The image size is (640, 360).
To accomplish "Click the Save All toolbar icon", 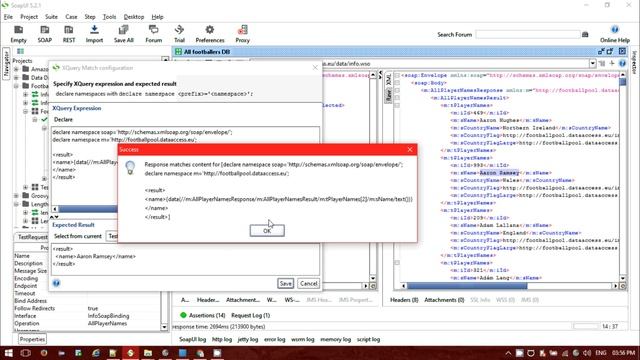I will 123,30.
